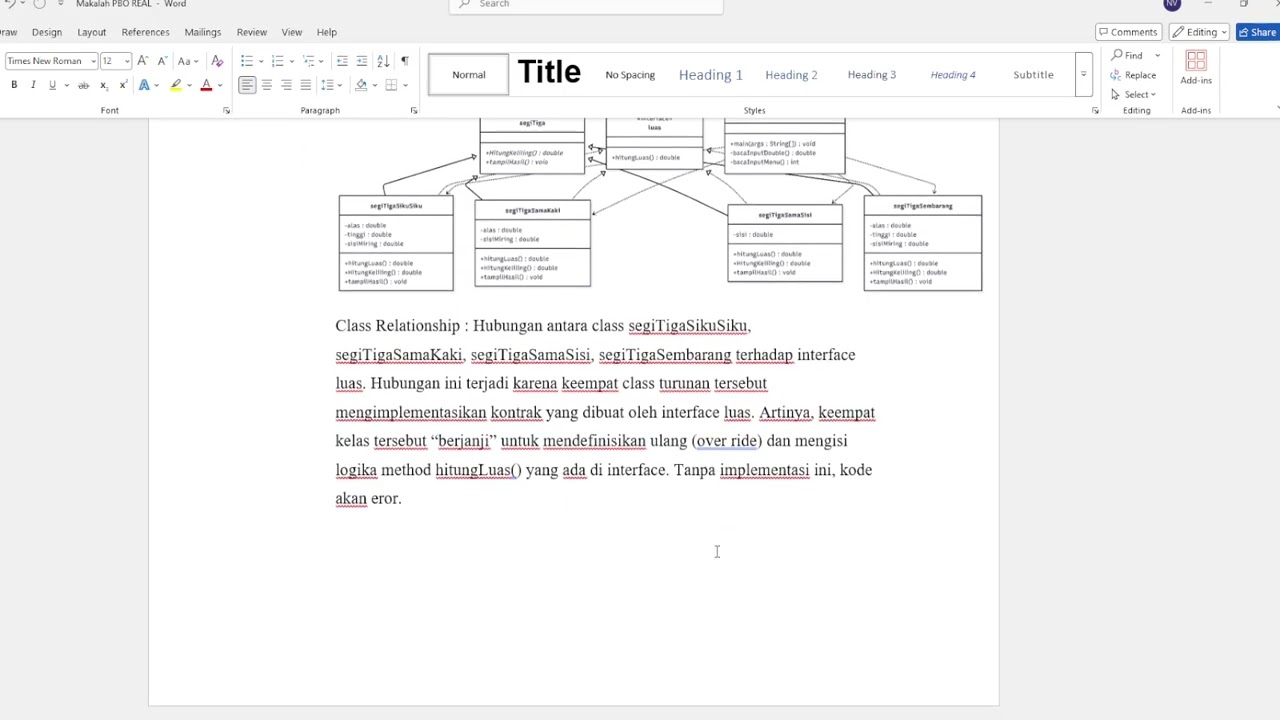Screen dimensions: 1280x720
Task: Open the font size dropdown
Action: pyautogui.click(x=127, y=61)
